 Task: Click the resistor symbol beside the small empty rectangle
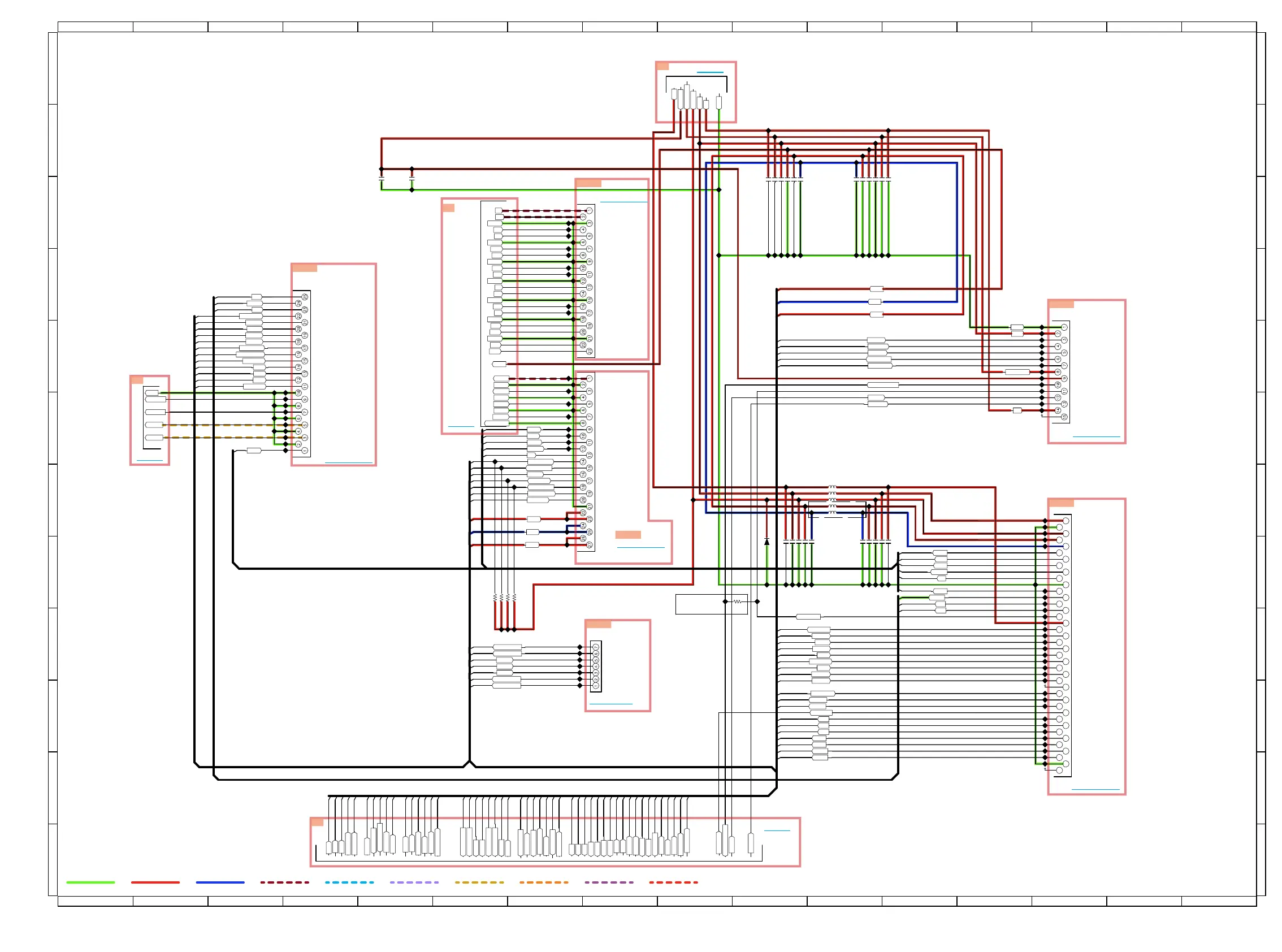point(737,602)
